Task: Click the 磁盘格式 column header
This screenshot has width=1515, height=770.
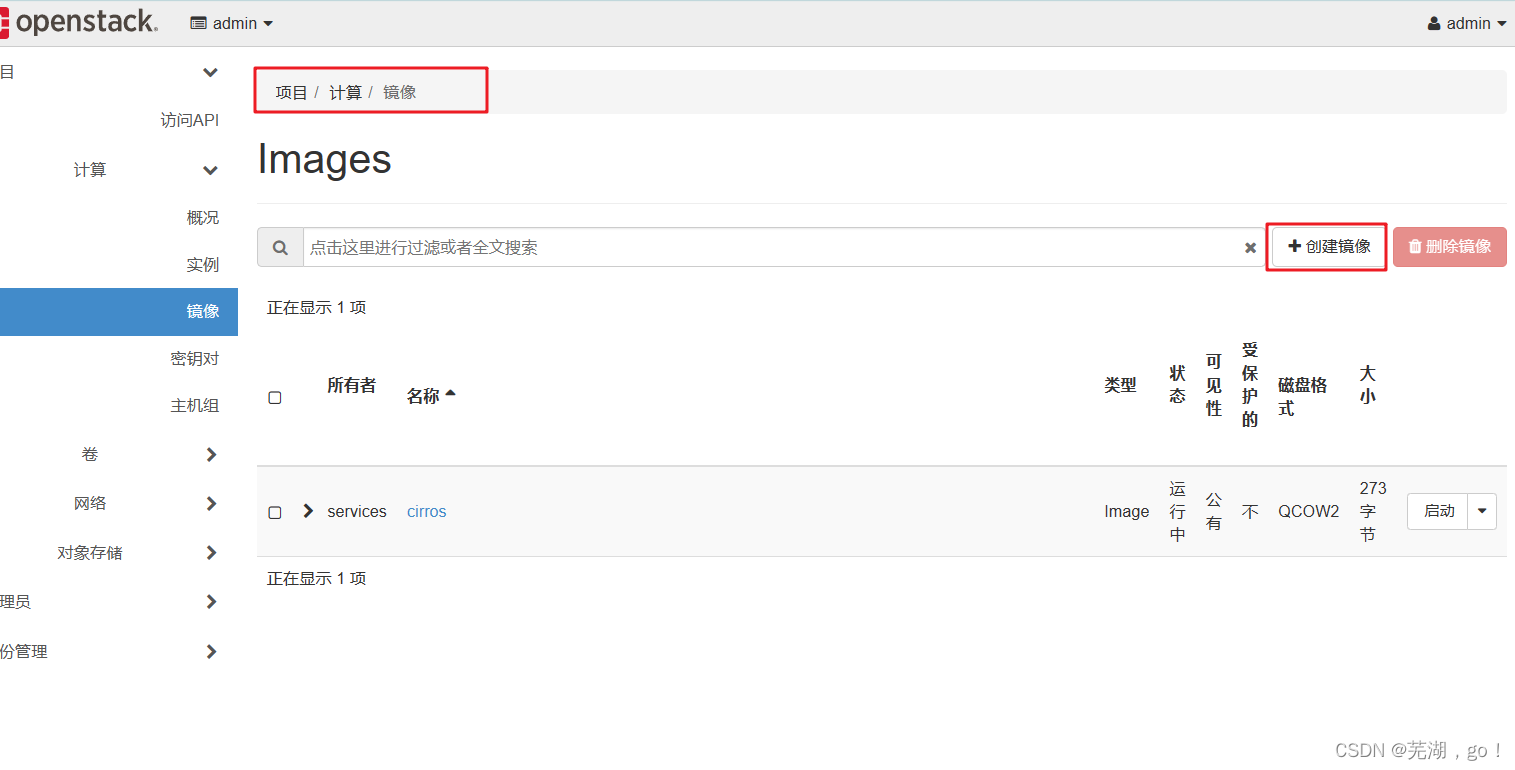Action: tap(1303, 397)
